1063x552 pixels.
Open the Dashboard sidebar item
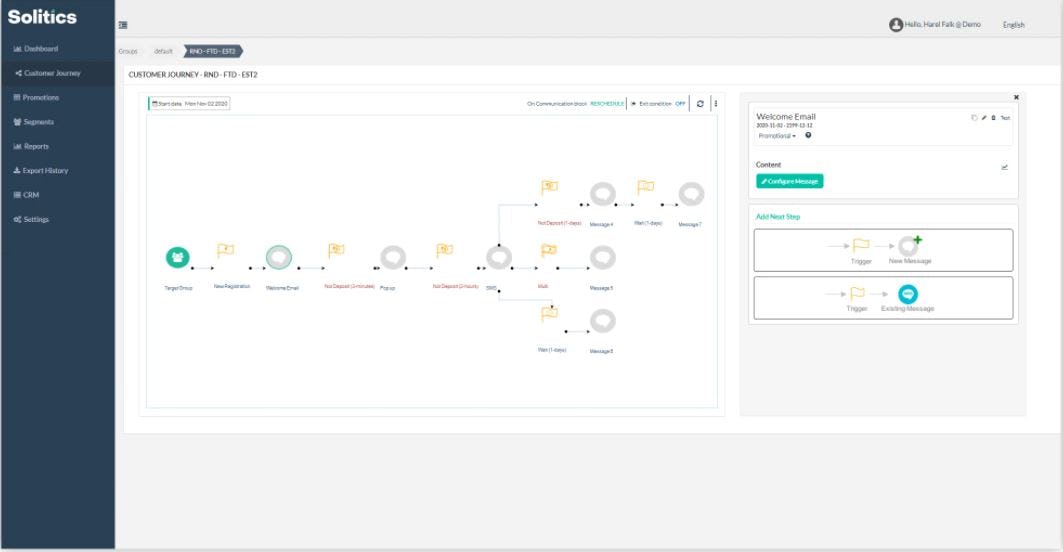(36, 49)
